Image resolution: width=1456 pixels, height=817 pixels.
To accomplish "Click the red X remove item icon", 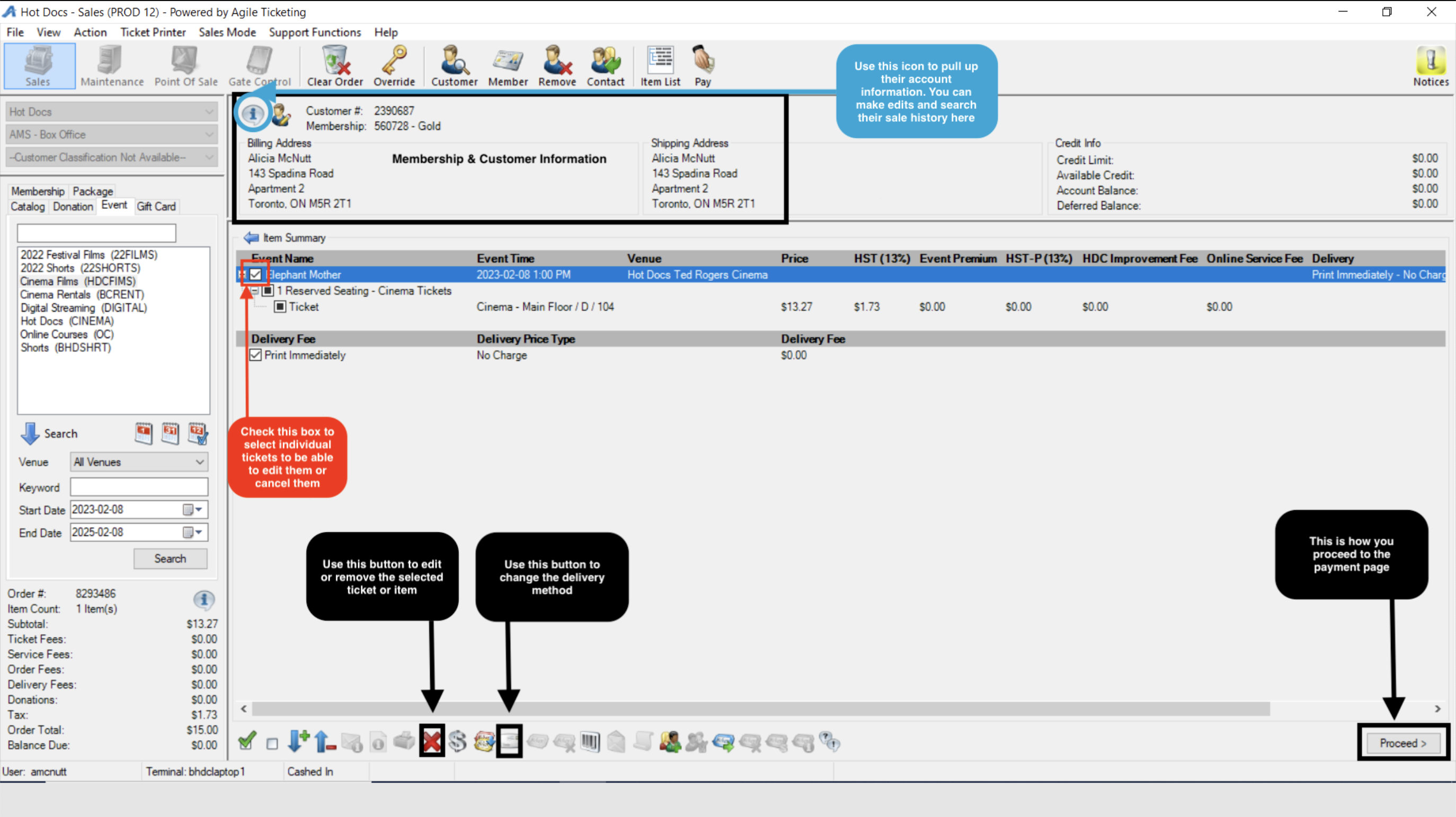I will pyautogui.click(x=432, y=741).
